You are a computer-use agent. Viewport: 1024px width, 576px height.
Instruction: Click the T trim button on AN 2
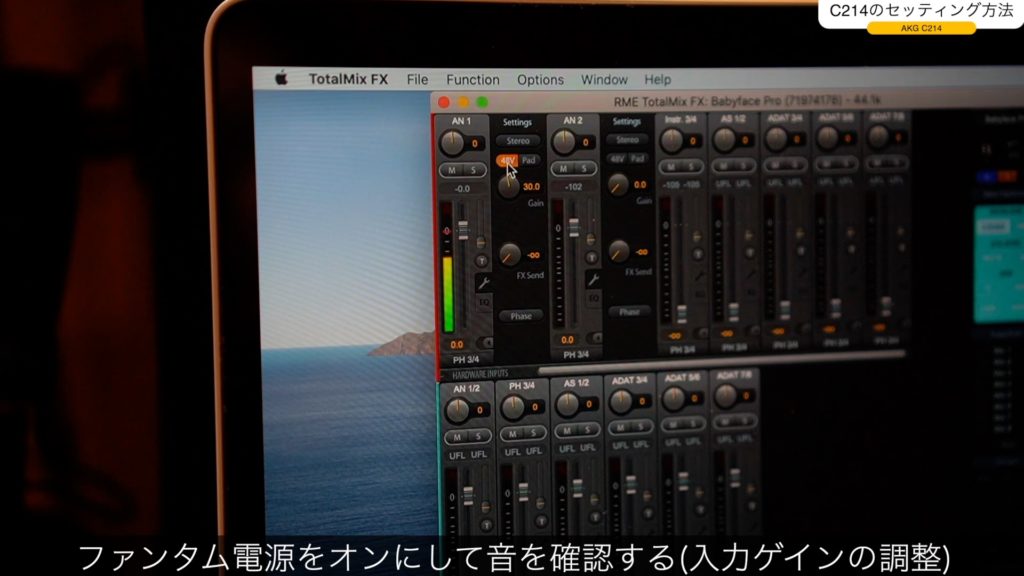pyautogui.click(x=591, y=258)
